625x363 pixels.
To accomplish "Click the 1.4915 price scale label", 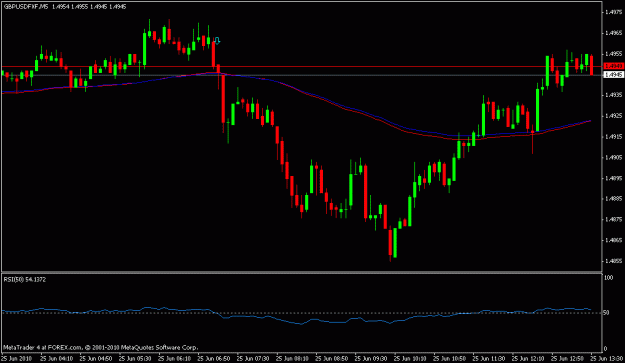I will pyautogui.click(x=613, y=137).
